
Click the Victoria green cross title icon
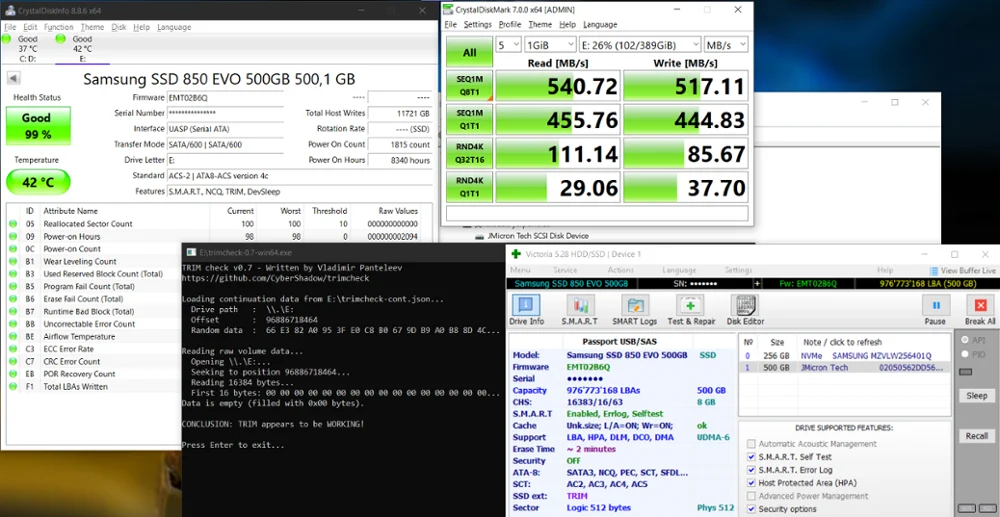[515, 254]
